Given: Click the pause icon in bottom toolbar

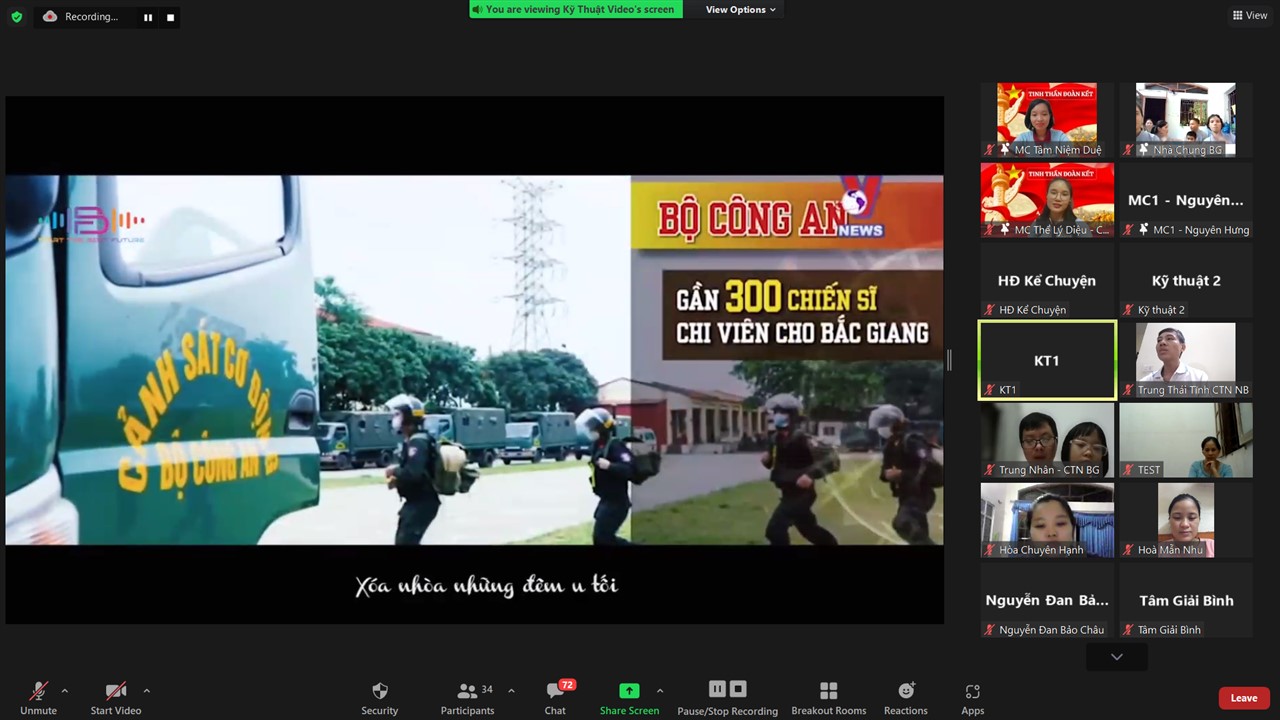Looking at the screenshot, I should (717, 689).
